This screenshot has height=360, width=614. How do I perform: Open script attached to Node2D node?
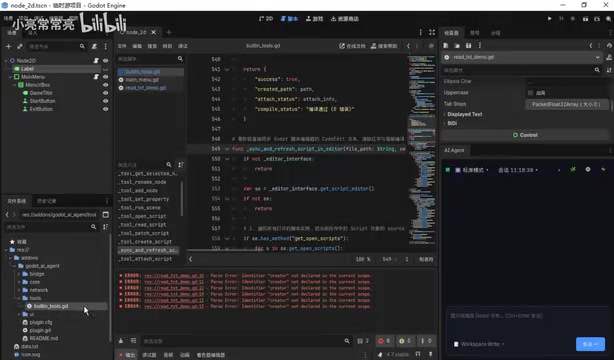point(96,61)
